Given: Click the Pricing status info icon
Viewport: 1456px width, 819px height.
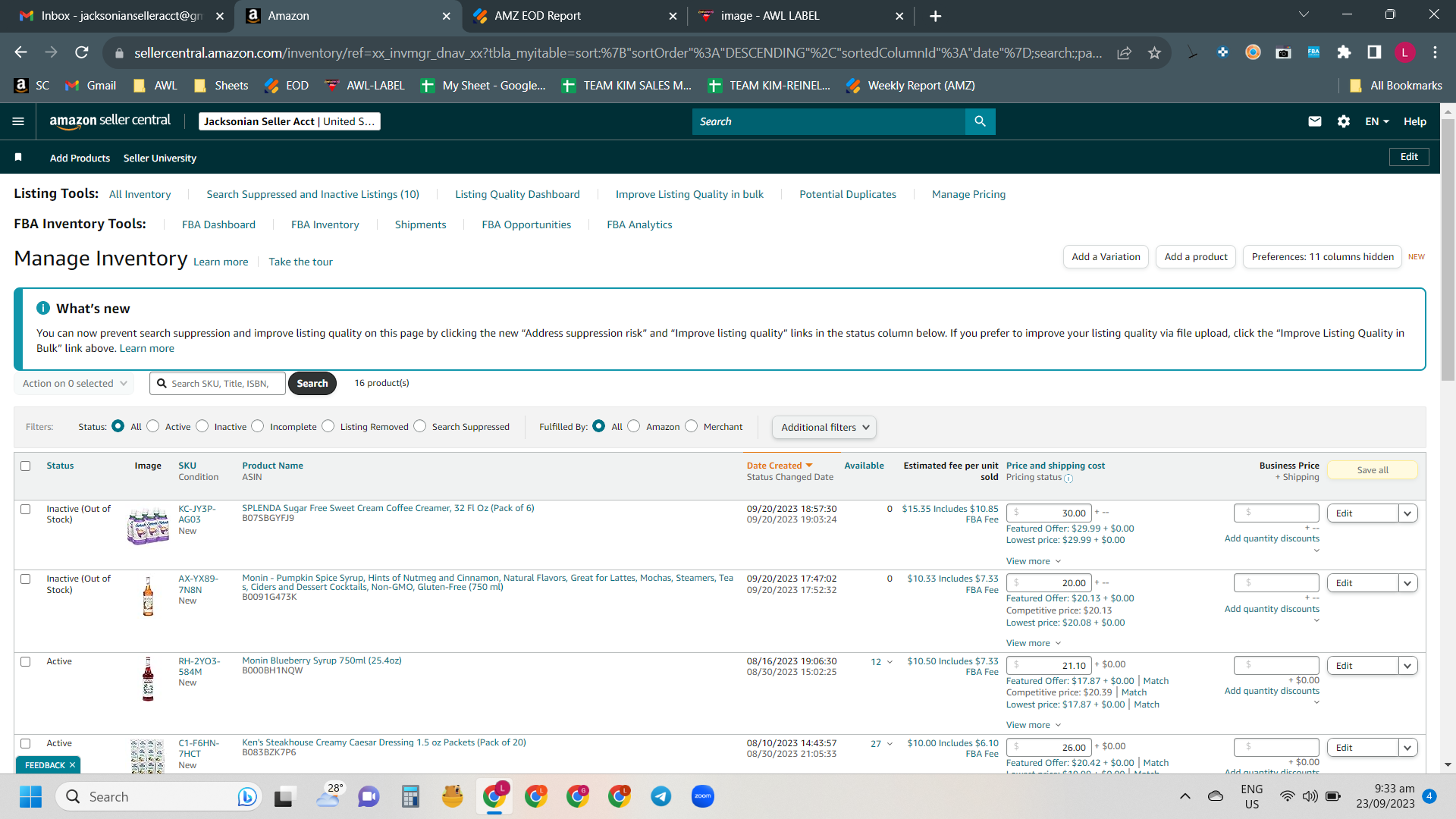Looking at the screenshot, I should tap(1068, 479).
